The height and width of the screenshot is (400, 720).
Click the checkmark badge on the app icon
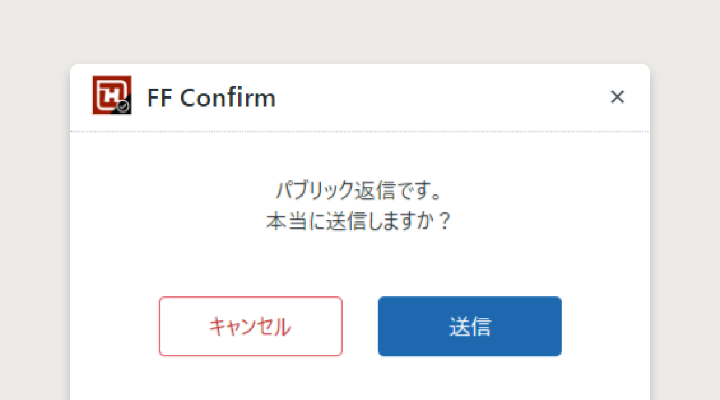(123, 106)
